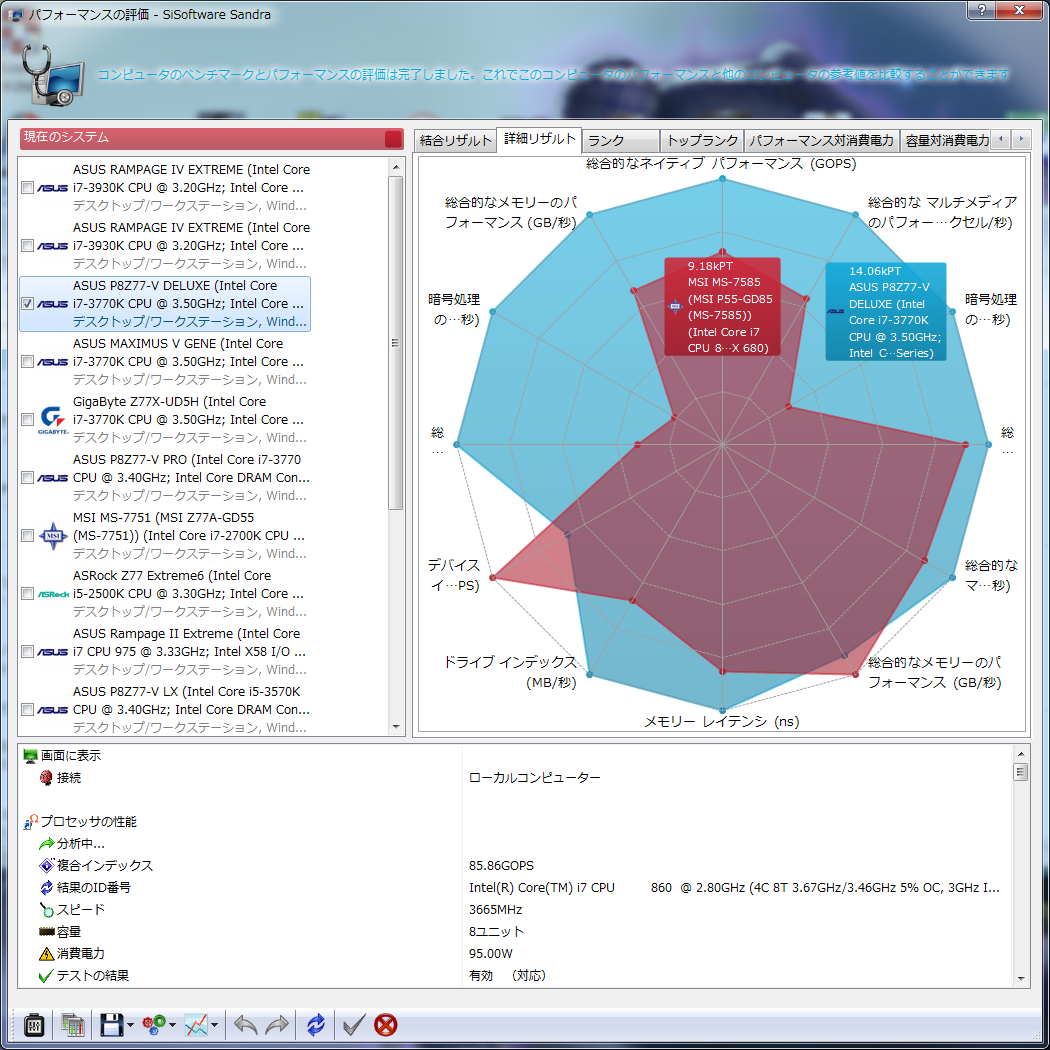1050x1050 pixels.
Task: Check the MSI MS-7751 checkbox
Action: tap(27, 536)
